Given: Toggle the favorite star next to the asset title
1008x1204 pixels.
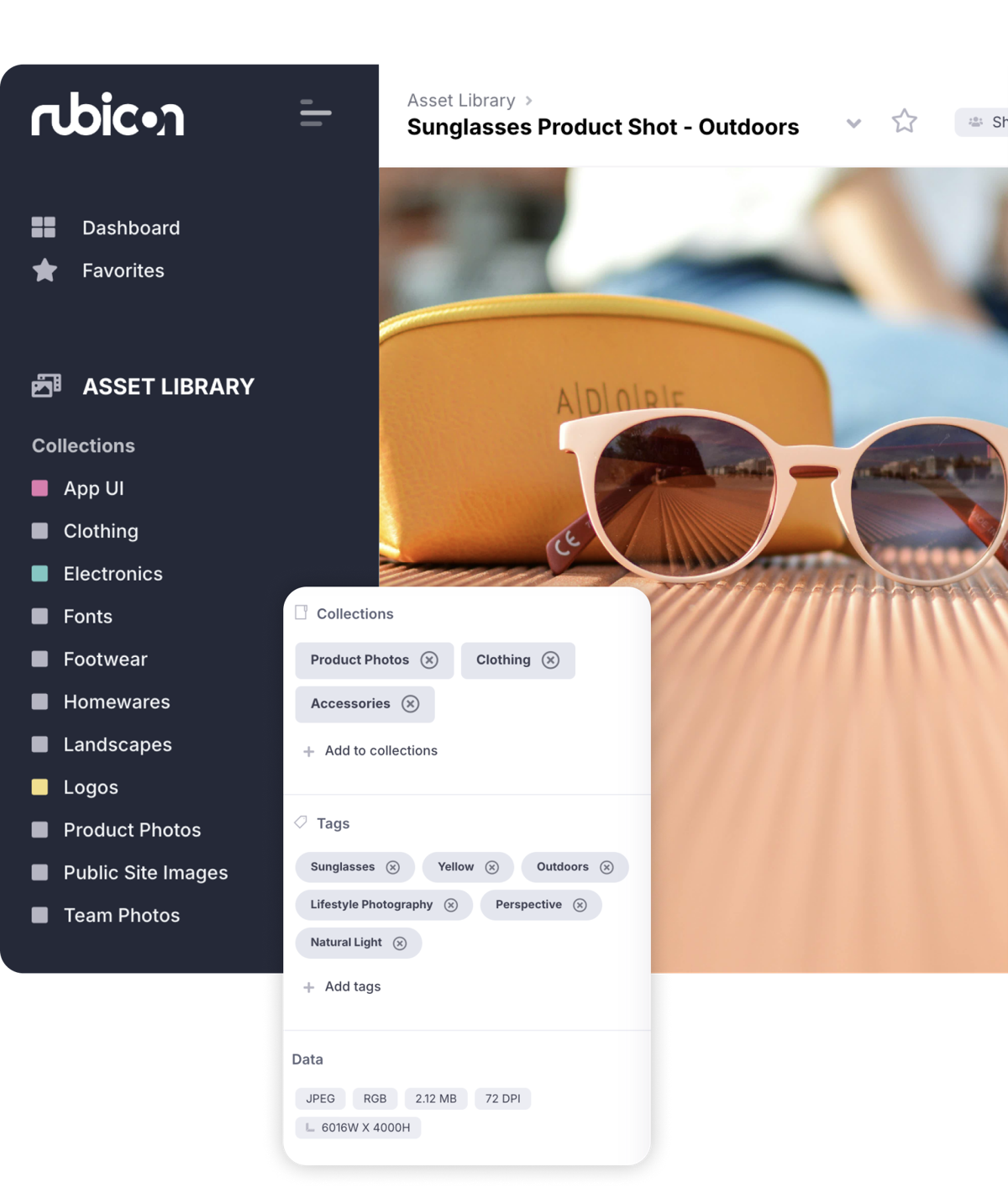Looking at the screenshot, I should 905,122.
